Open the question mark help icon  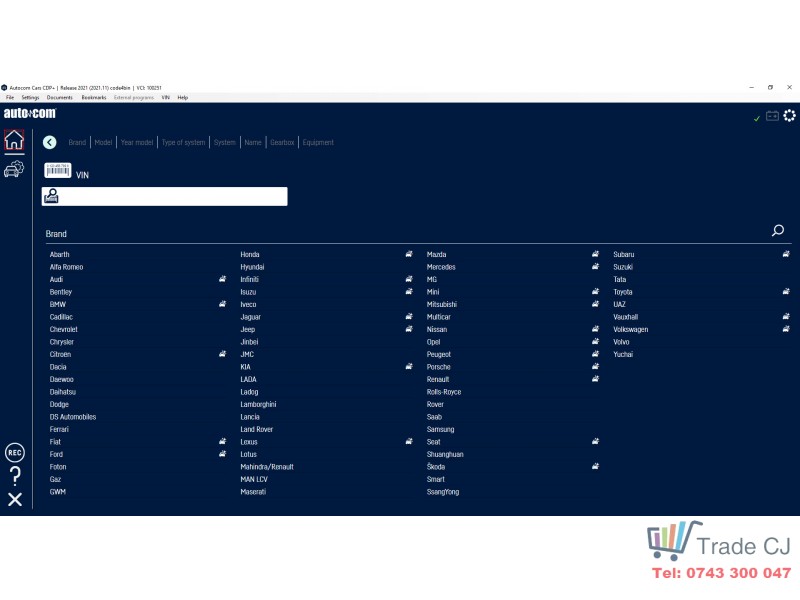point(15,476)
